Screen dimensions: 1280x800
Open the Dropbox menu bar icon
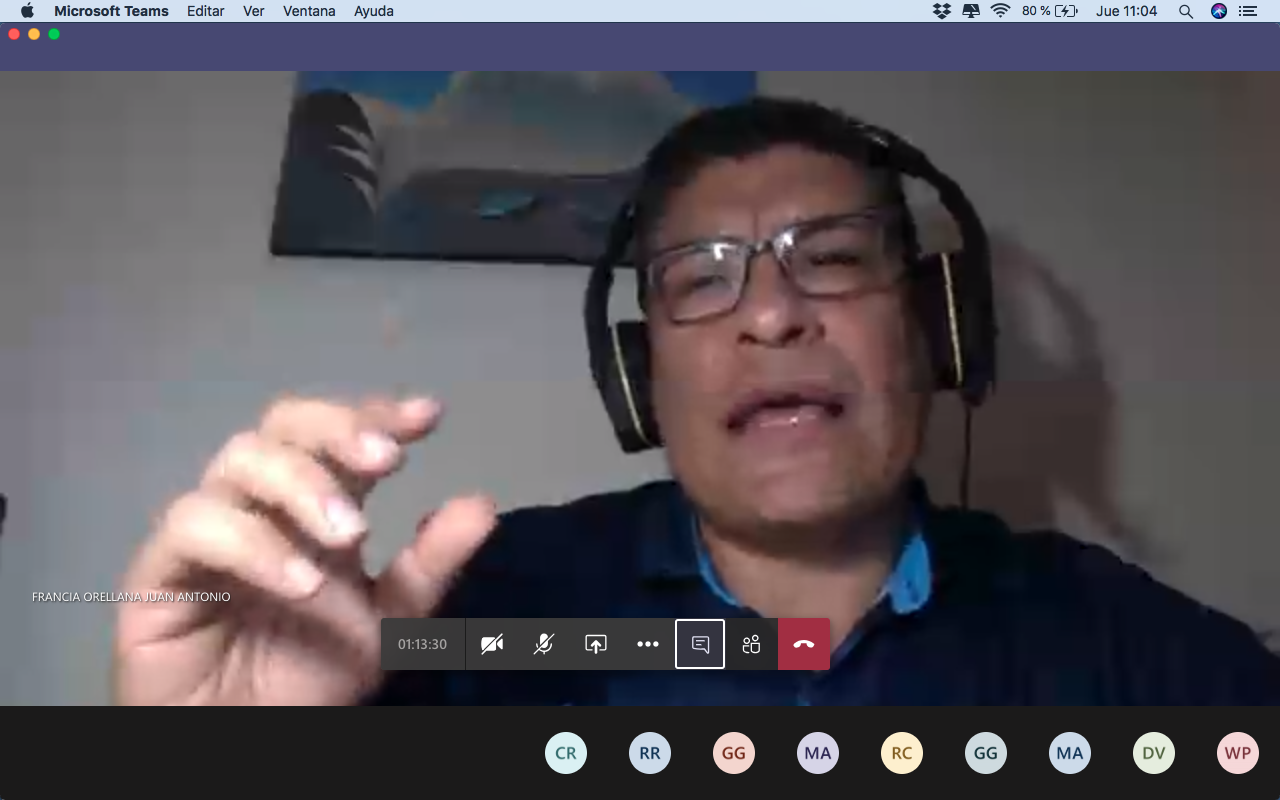coord(941,11)
